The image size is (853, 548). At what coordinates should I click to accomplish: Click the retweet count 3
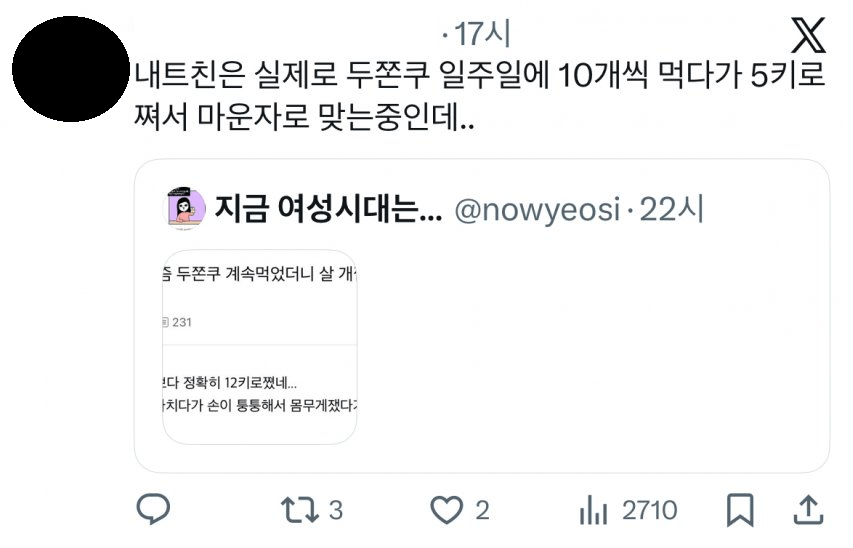pos(336,510)
